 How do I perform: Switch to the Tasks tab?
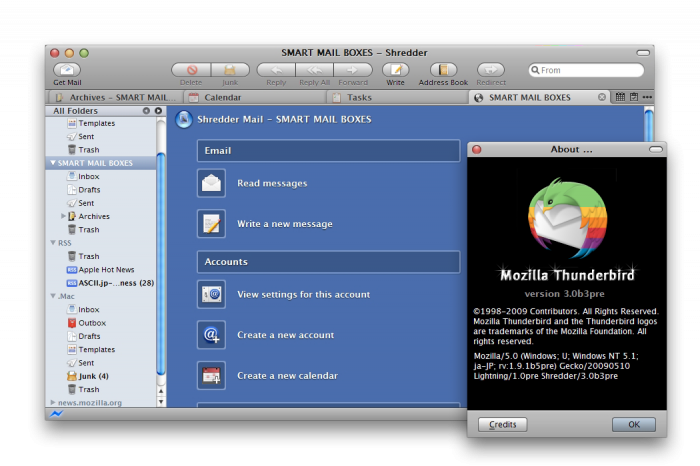tap(397, 97)
